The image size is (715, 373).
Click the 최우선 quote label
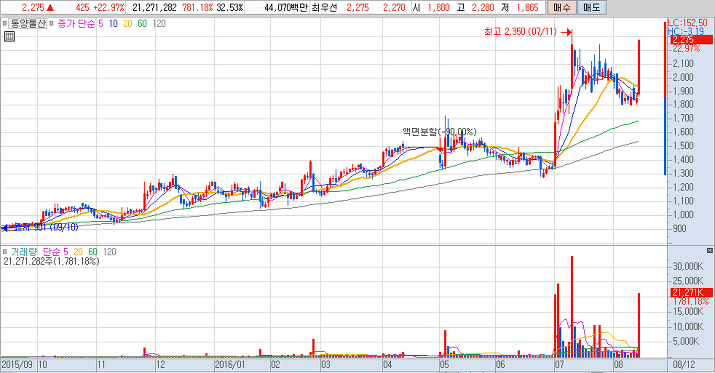coord(324,7)
